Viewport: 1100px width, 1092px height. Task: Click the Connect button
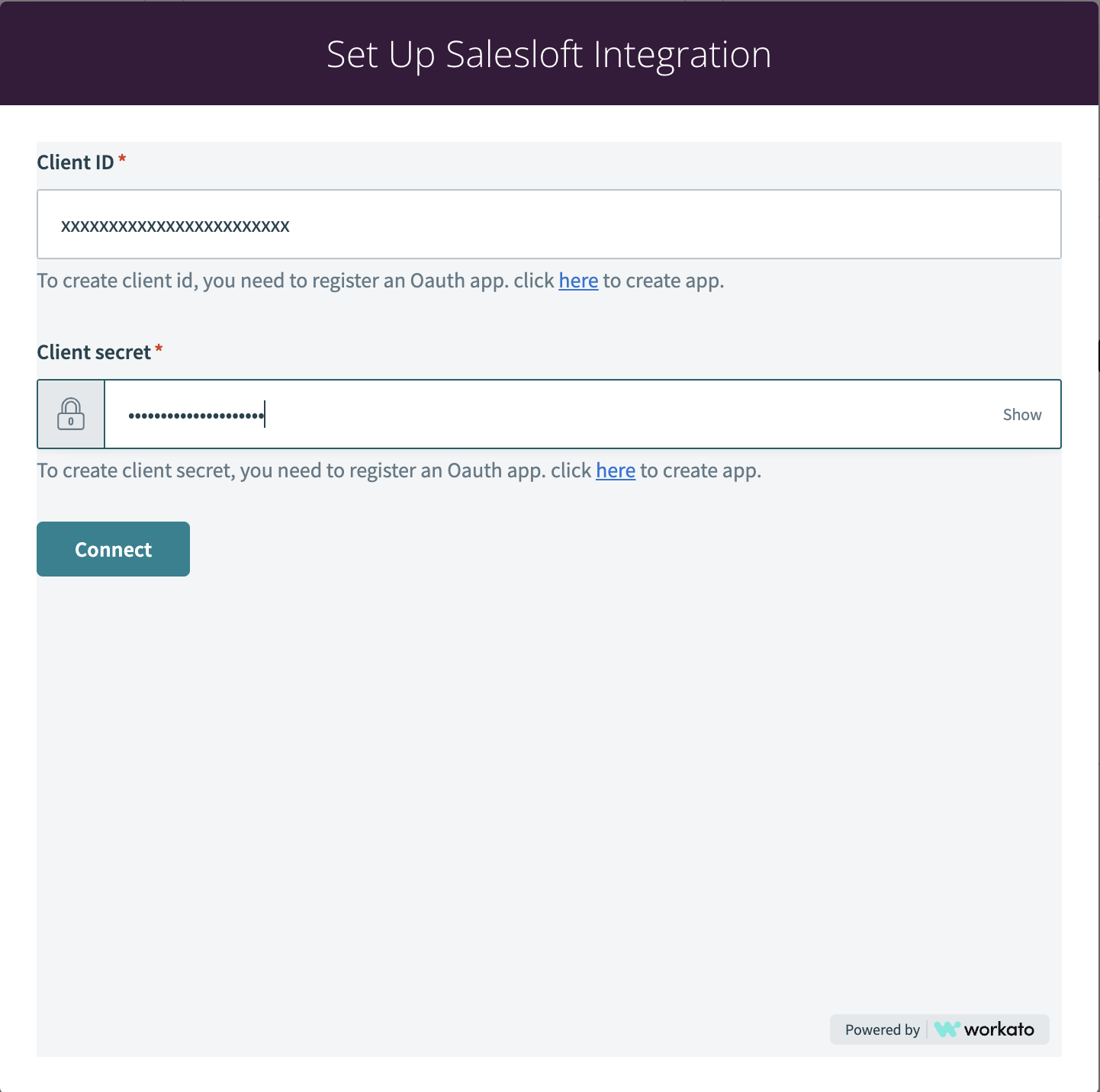pos(113,549)
